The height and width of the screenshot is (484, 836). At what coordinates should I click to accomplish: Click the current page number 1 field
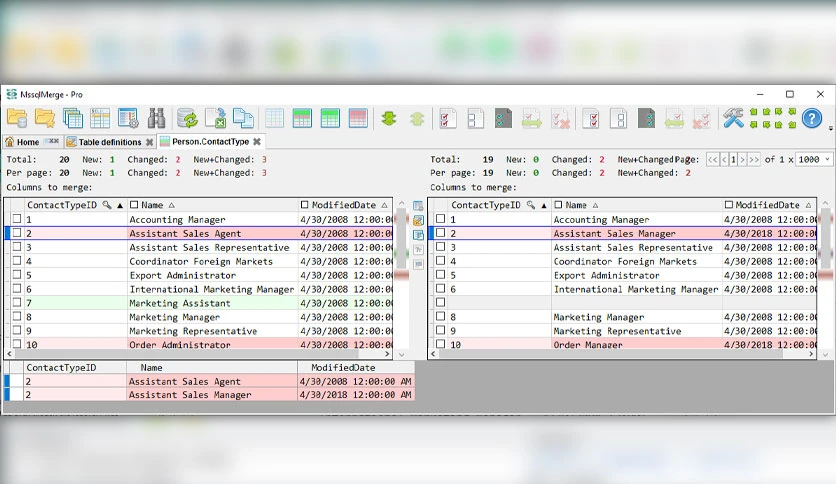[734, 159]
